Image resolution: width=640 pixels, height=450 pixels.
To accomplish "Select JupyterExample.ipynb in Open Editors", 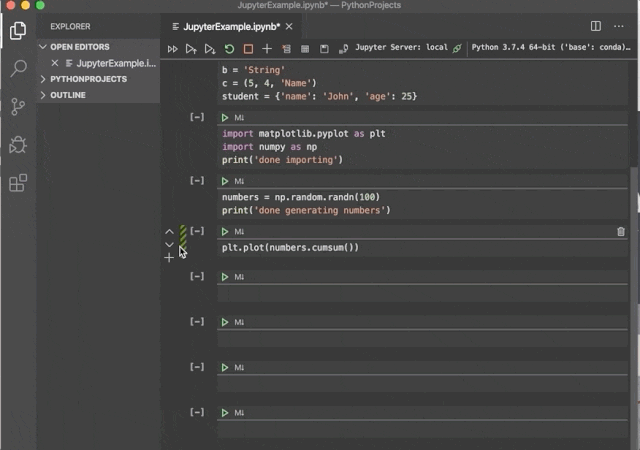I will 116,63.
